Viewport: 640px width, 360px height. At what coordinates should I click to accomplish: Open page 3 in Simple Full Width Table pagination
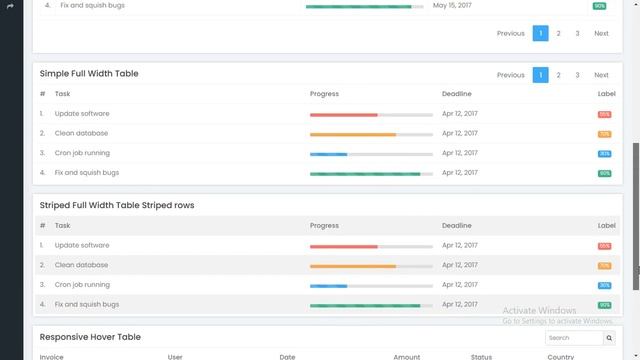577,75
